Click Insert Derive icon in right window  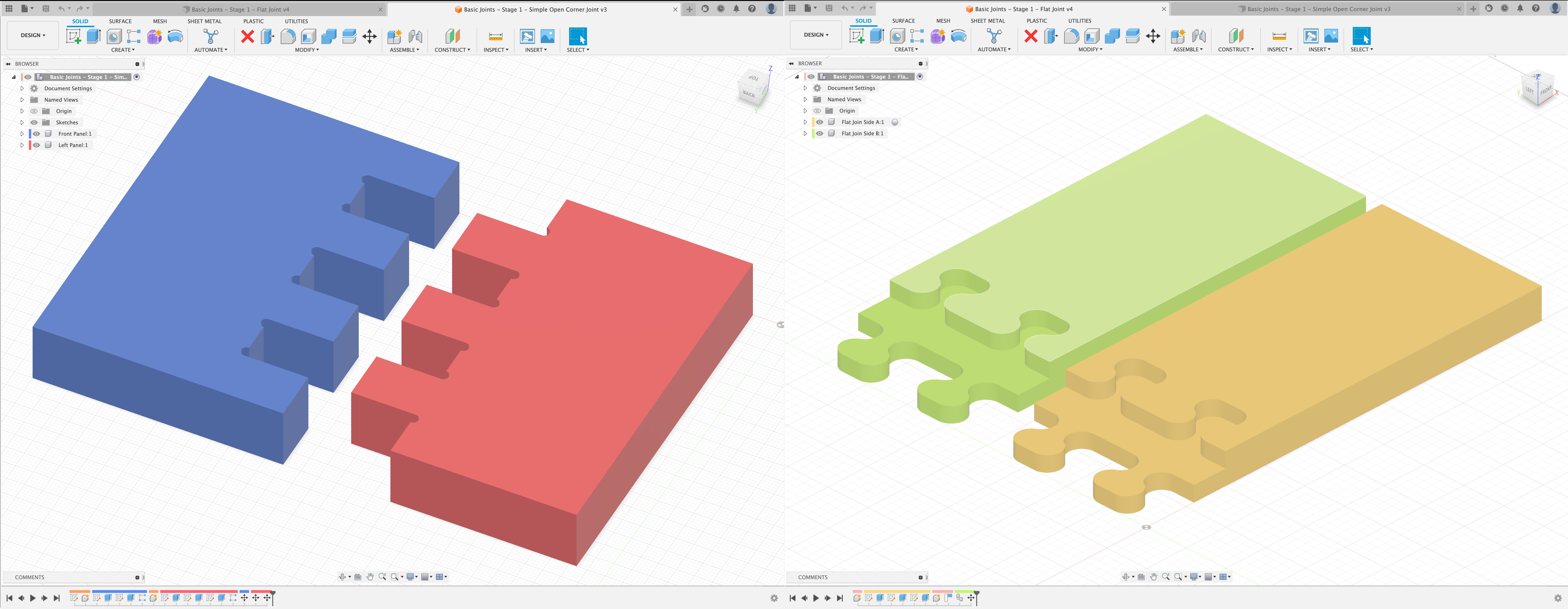1310,36
